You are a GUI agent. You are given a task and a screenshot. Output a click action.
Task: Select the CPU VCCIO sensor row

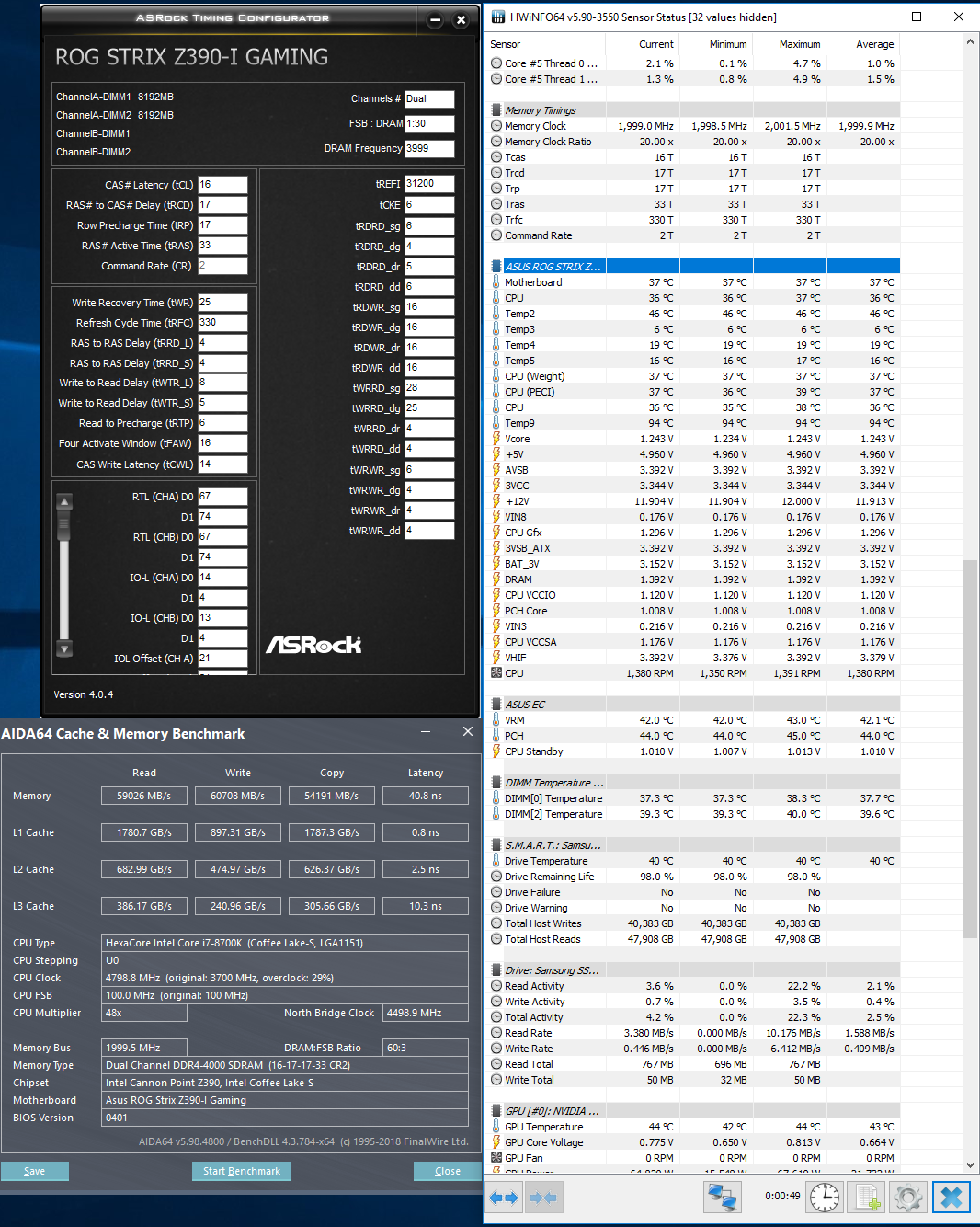coord(694,595)
